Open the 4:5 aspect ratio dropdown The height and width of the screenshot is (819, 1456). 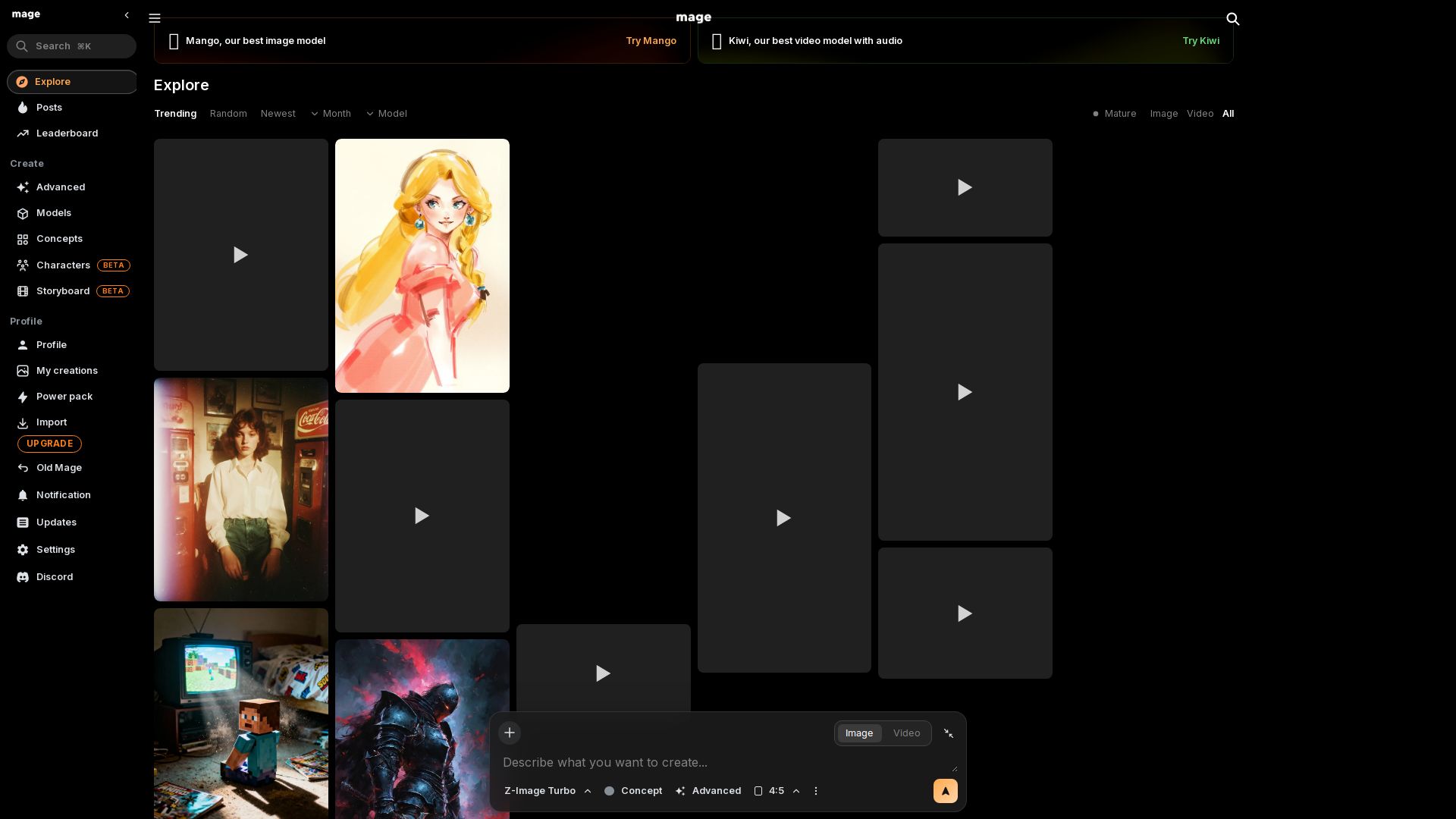777,791
